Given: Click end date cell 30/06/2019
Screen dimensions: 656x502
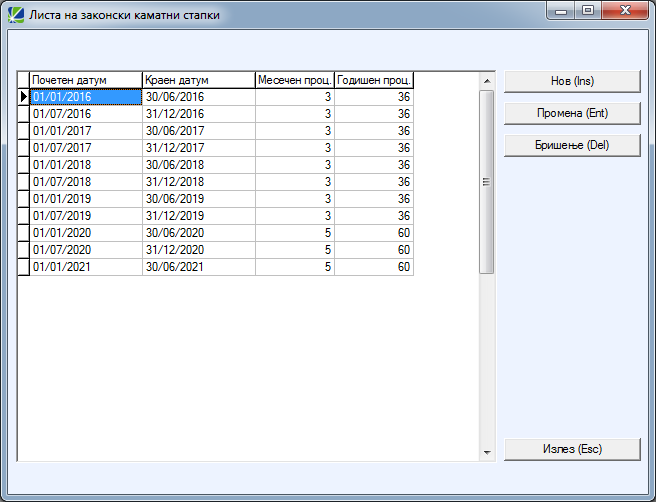Looking at the screenshot, I should coord(199,199).
